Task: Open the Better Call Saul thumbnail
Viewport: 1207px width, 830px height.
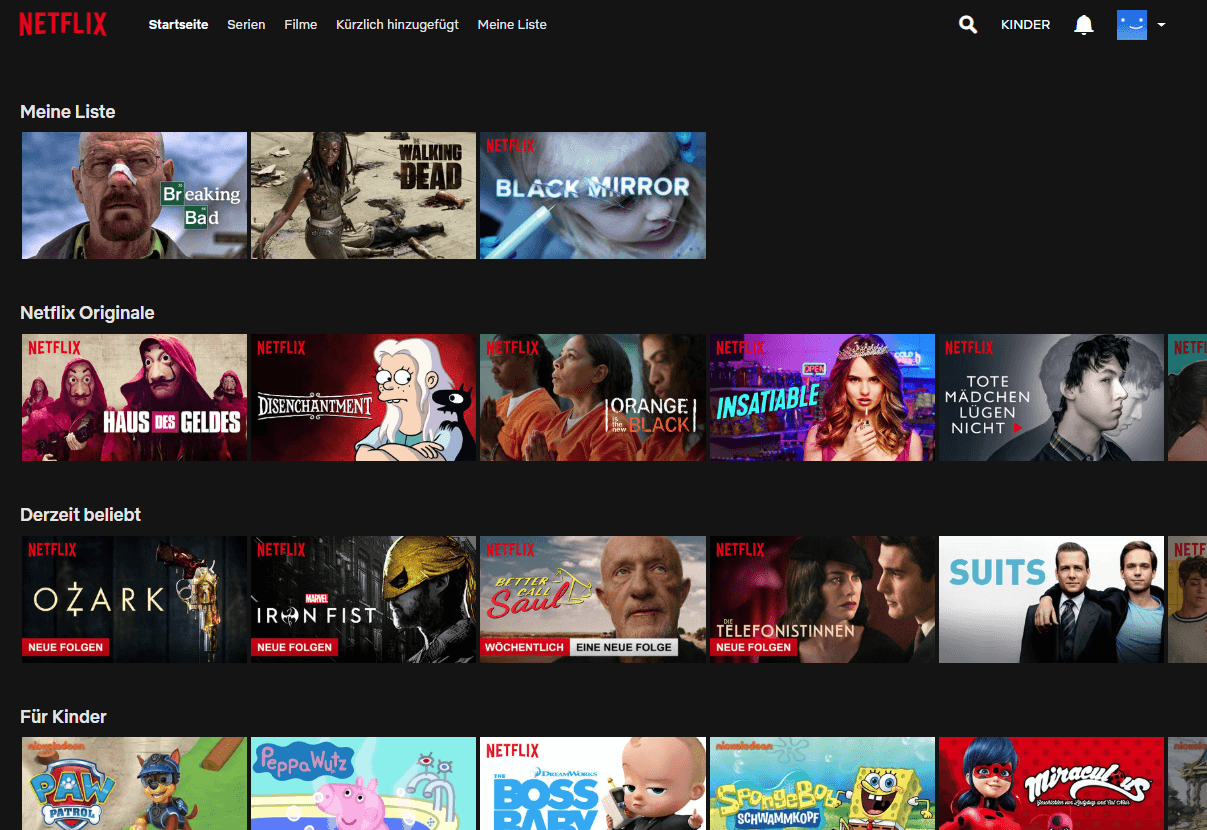Action: pos(593,600)
